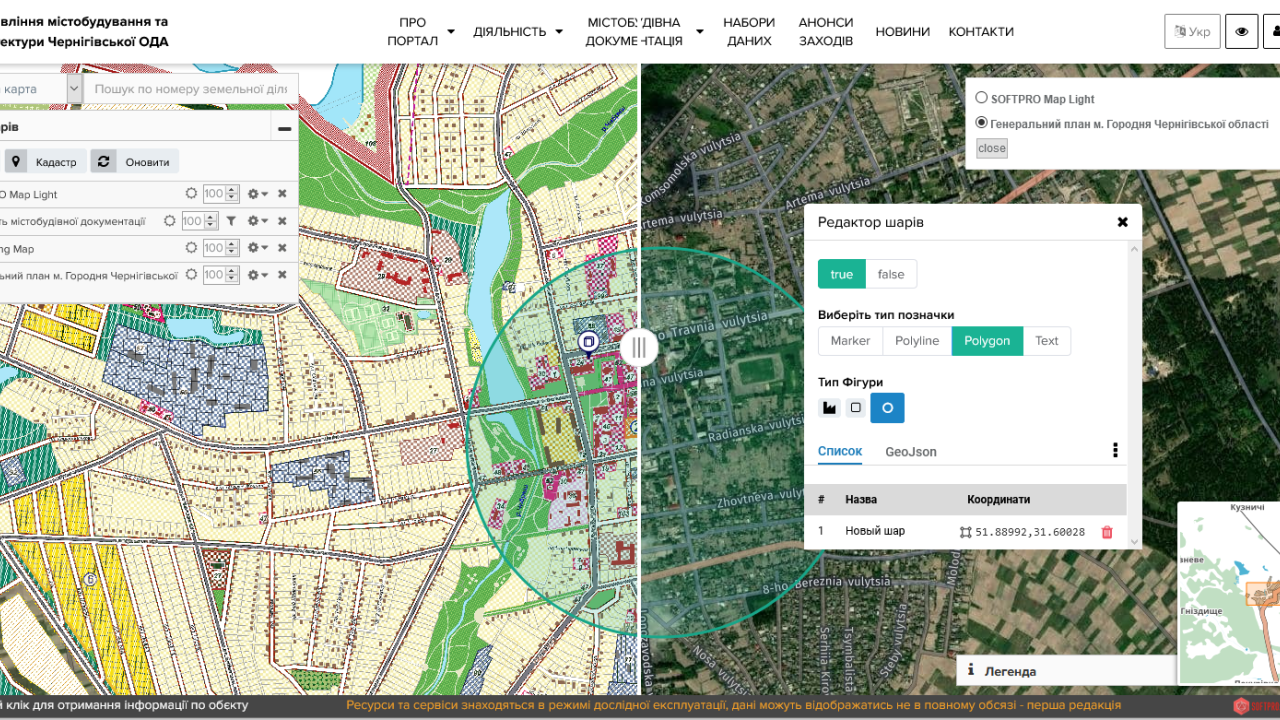Image resolution: width=1280 pixels, height=720 pixels.
Task: Click the overview minimap thumbnail
Action: coord(1228,592)
